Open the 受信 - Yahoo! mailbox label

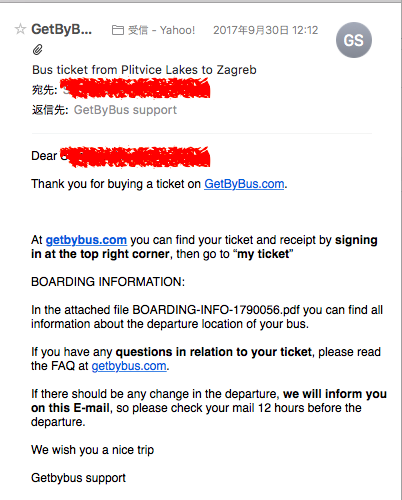161,30
